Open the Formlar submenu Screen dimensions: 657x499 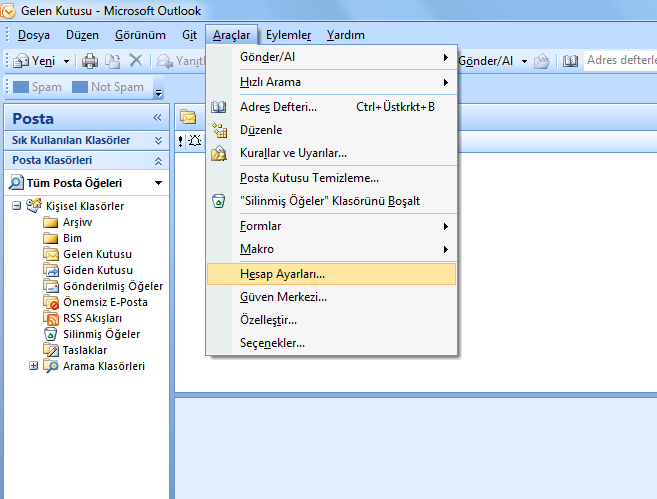coord(331,226)
